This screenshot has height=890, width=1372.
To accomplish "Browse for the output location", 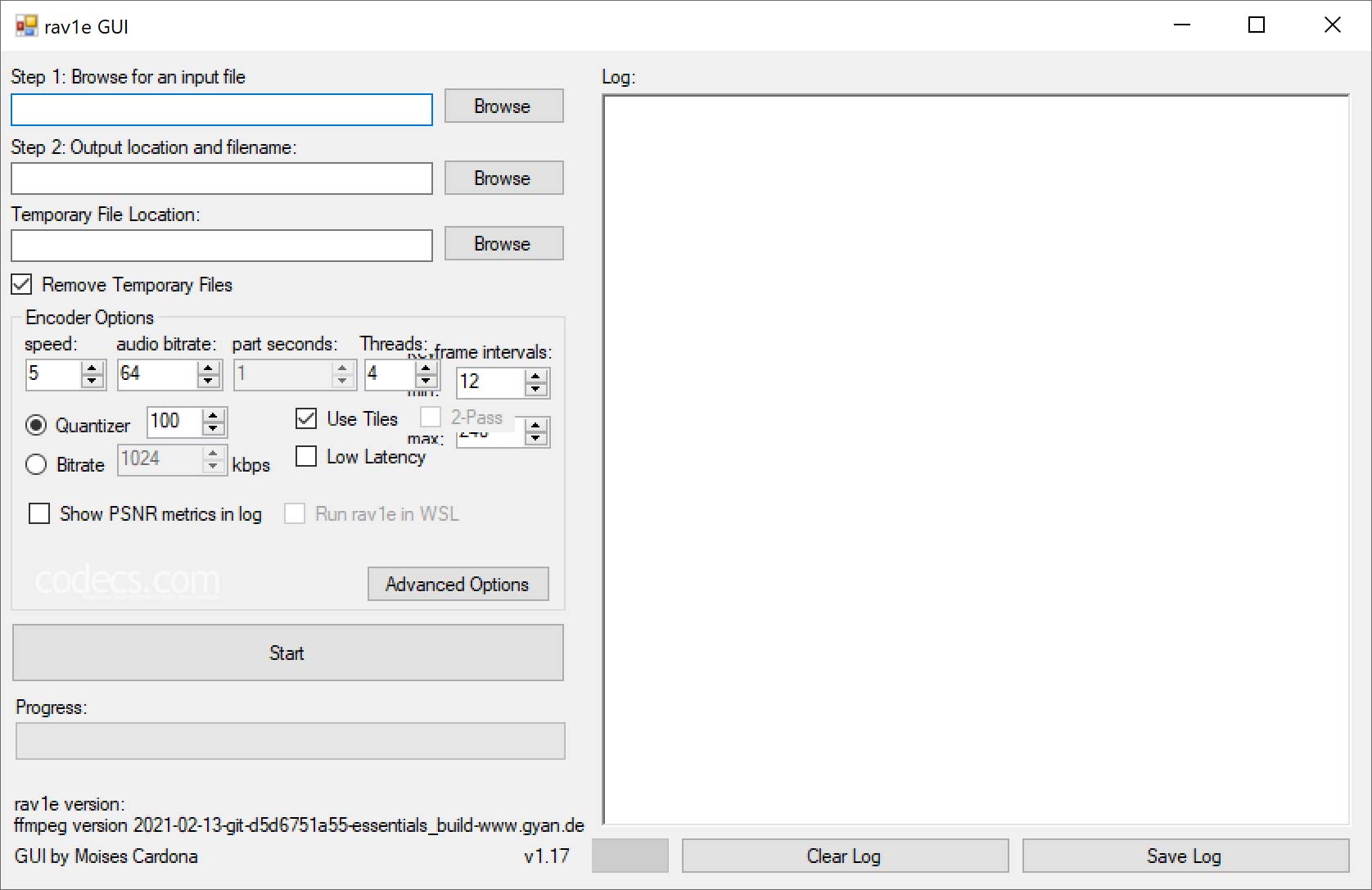I will [503, 178].
